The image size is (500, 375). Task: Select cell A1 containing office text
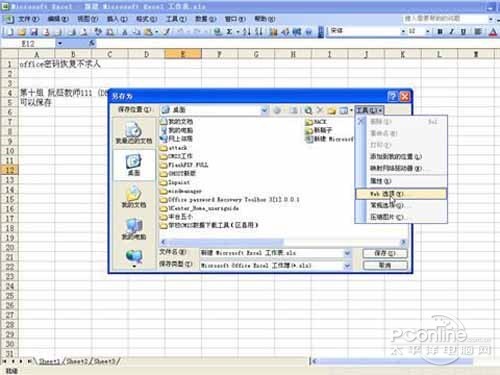tap(37, 64)
